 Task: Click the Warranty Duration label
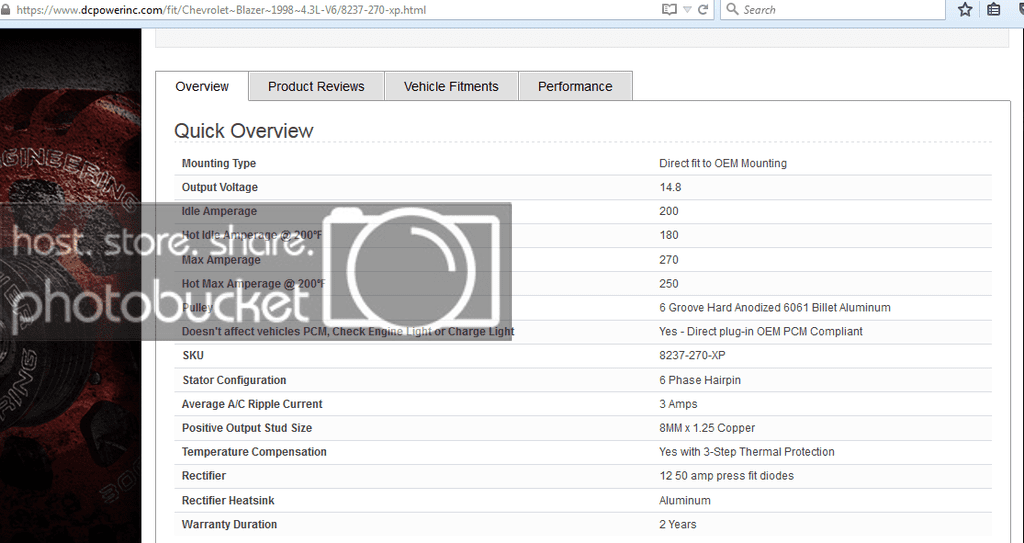tap(229, 524)
